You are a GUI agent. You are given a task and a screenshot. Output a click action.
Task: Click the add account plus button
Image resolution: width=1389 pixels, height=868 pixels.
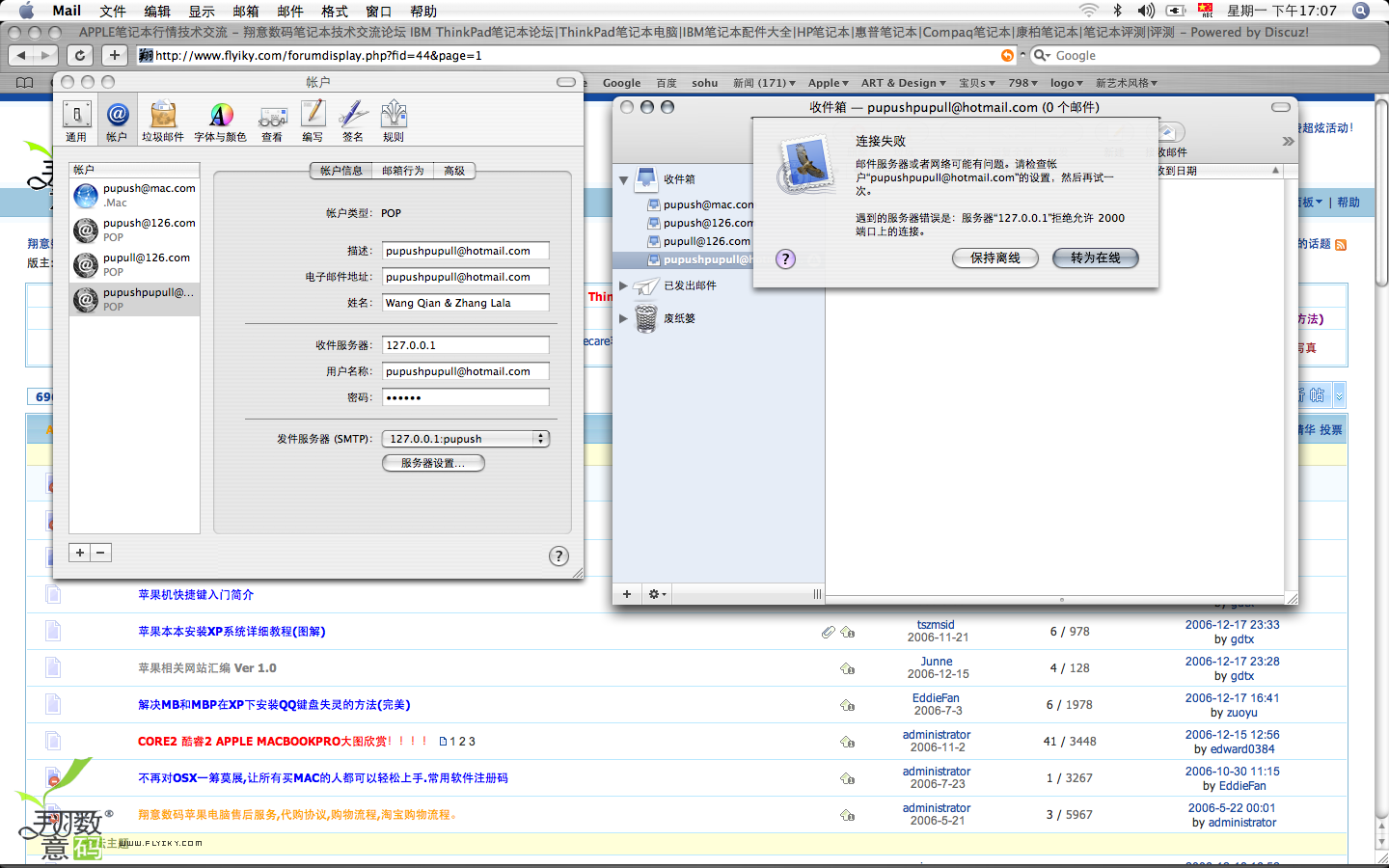pyautogui.click(x=80, y=553)
